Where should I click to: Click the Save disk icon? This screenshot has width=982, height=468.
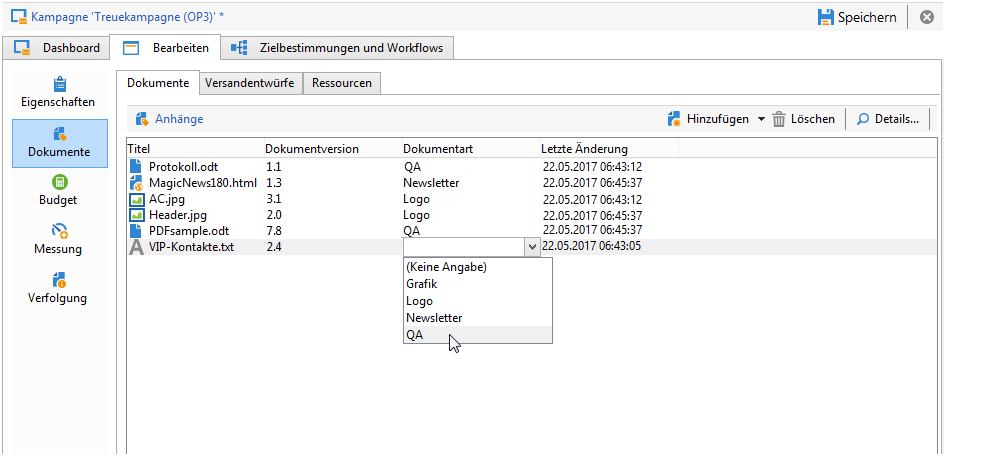pyautogui.click(x=826, y=17)
